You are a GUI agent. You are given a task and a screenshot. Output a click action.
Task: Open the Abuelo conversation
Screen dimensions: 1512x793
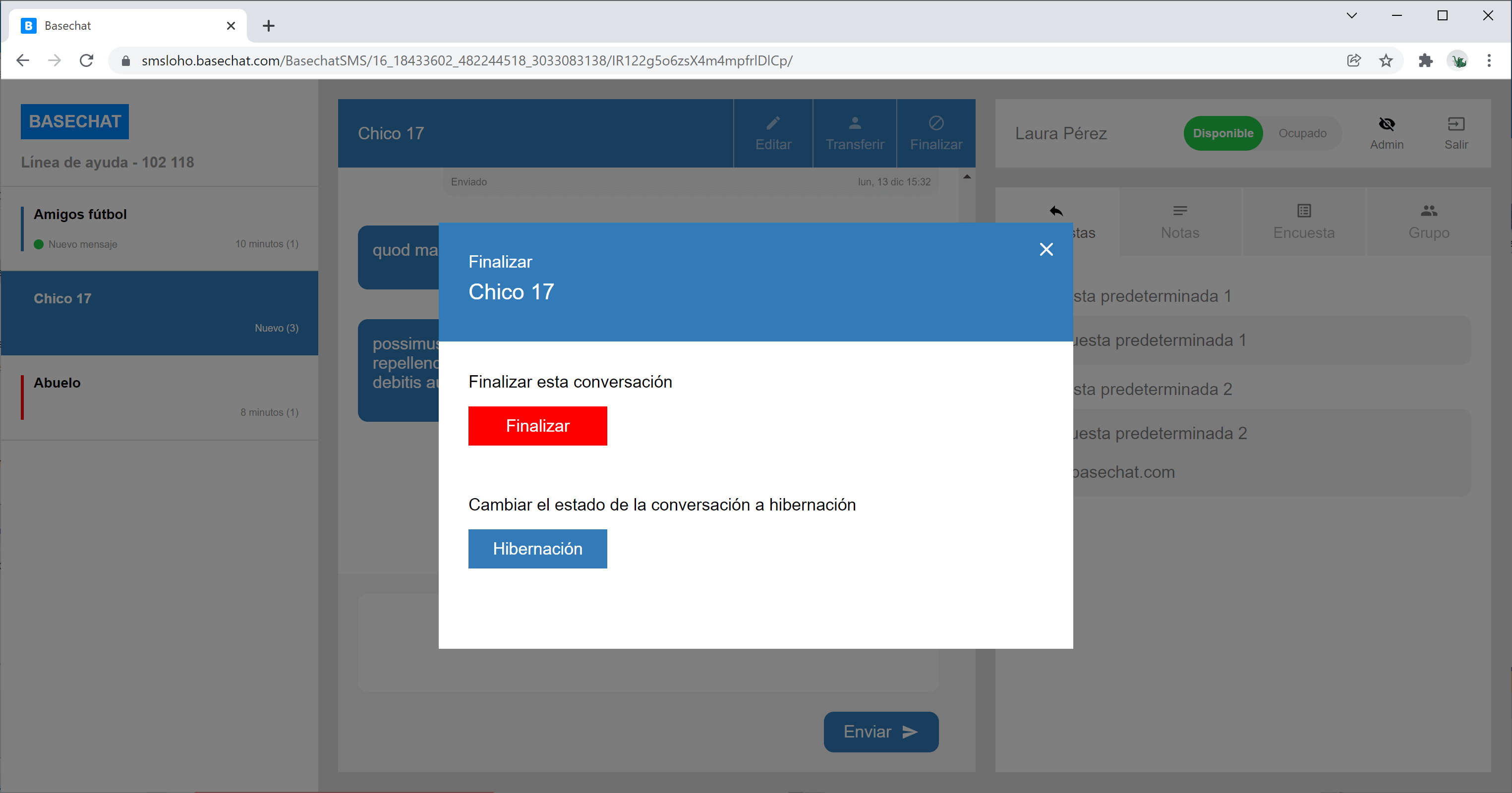pos(160,397)
